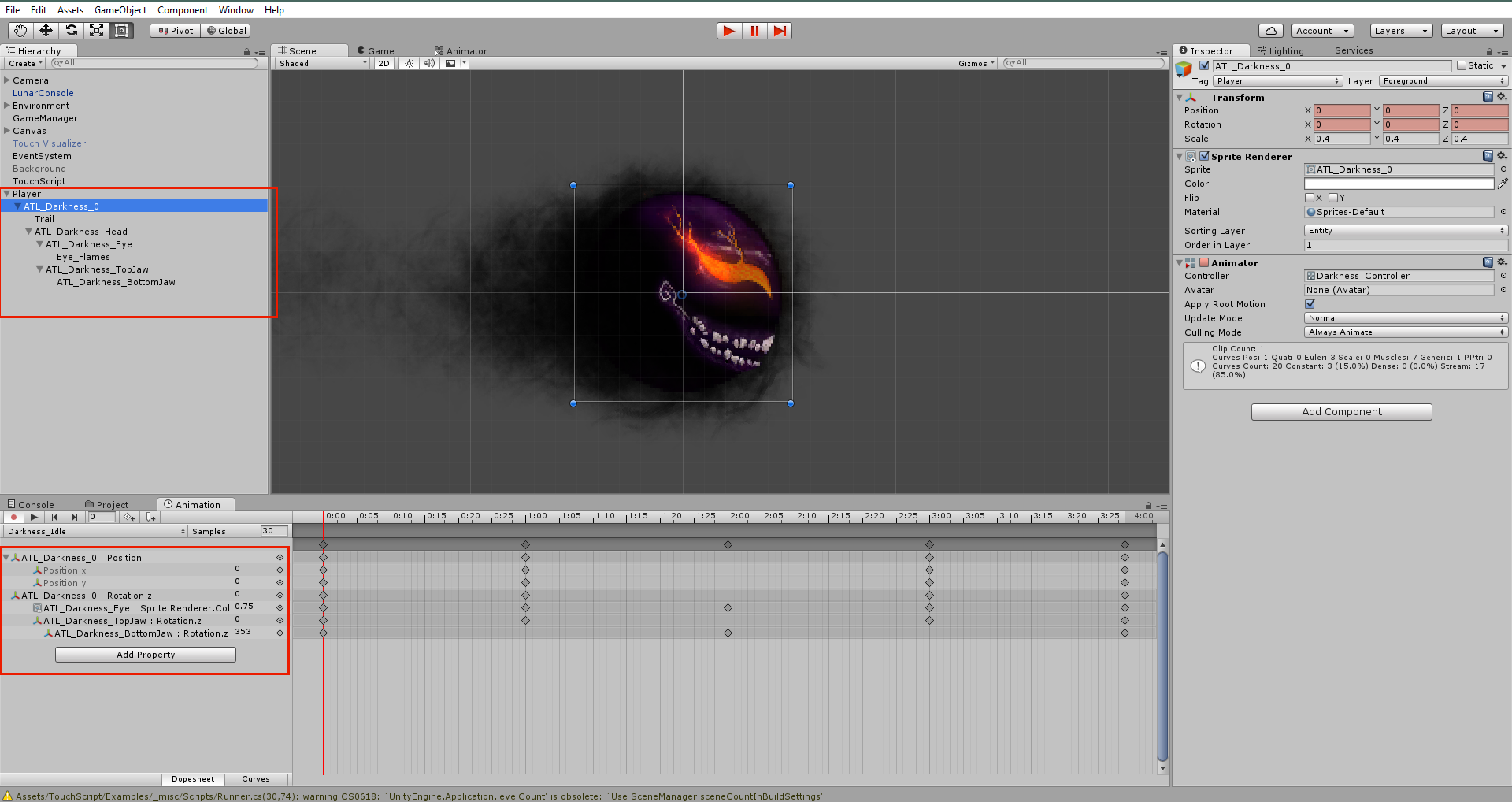
Task: Switch to the Animator tab
Action: pos(461,51)
